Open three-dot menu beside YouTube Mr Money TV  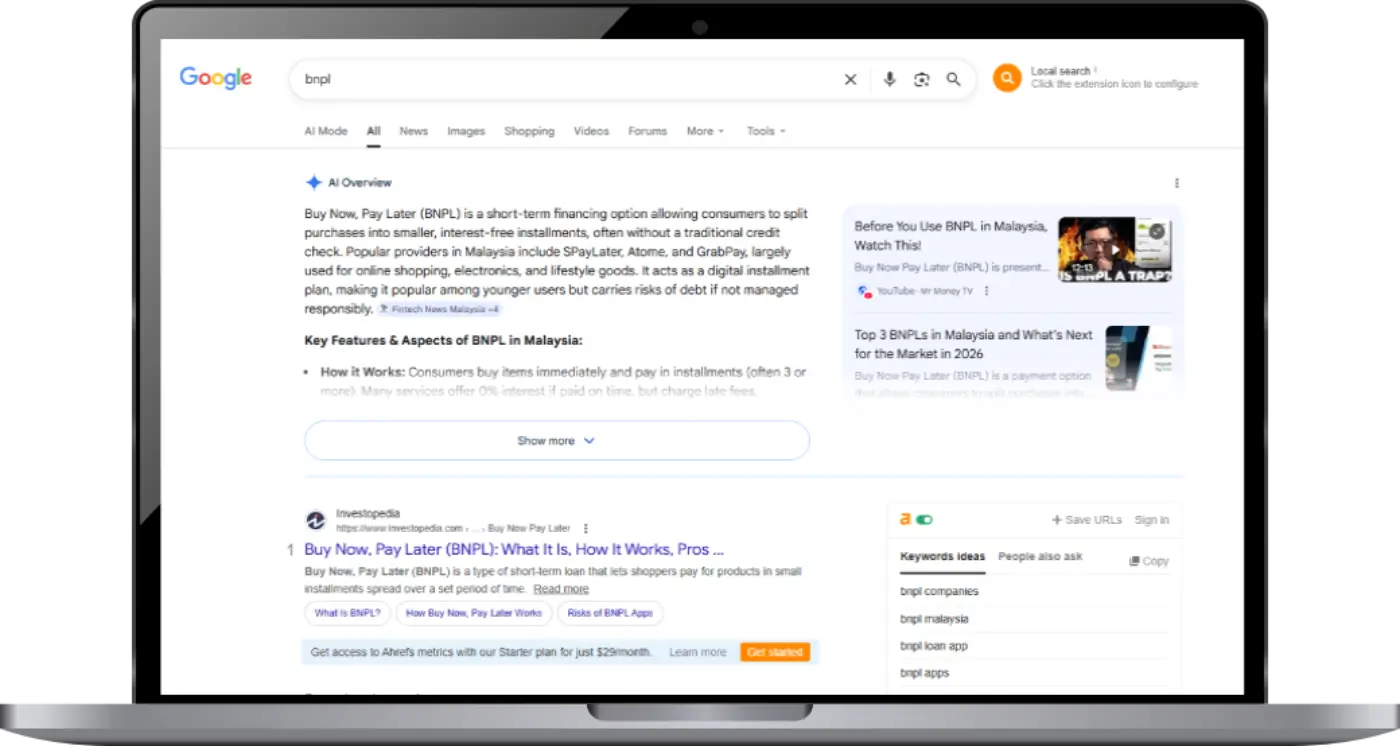click(x=986, y=291)
